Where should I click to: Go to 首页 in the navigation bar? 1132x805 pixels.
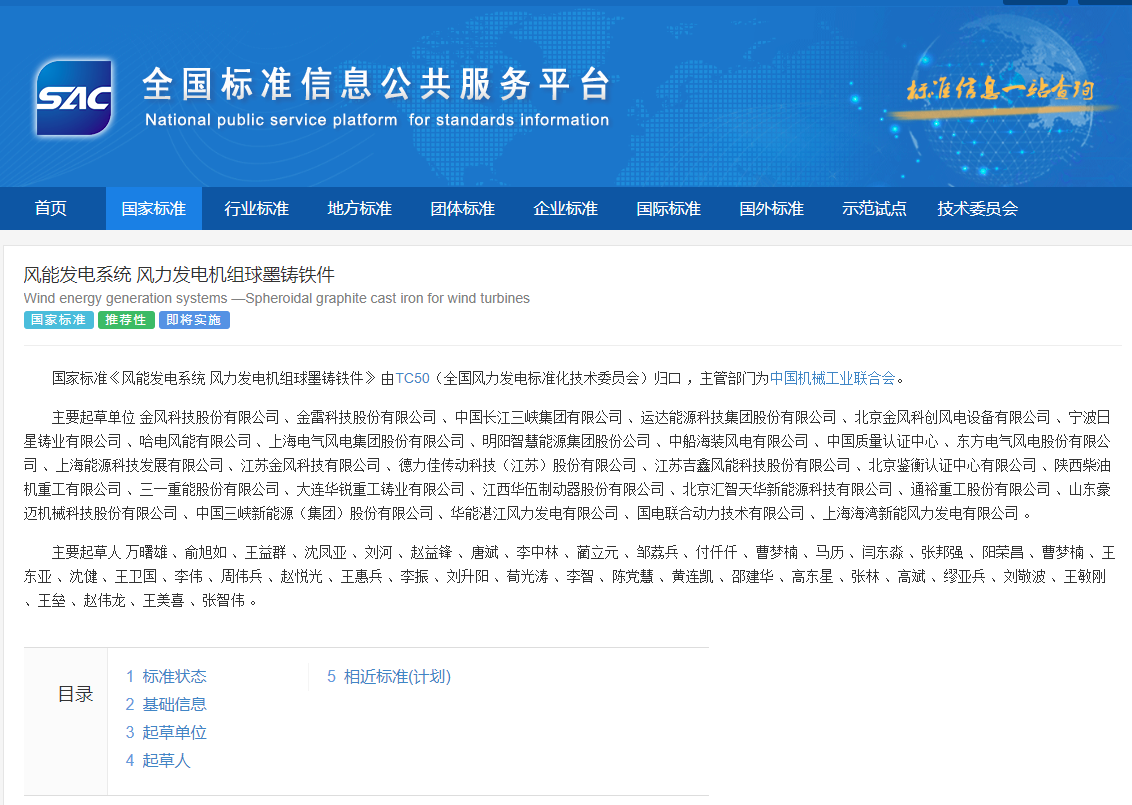(x=50, y=208)
